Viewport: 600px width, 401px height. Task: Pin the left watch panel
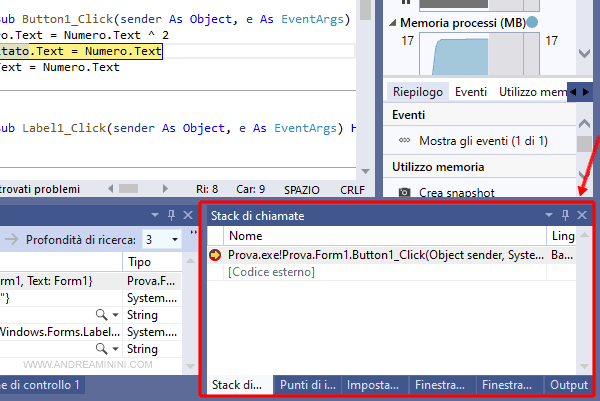[x=171, y=215]
